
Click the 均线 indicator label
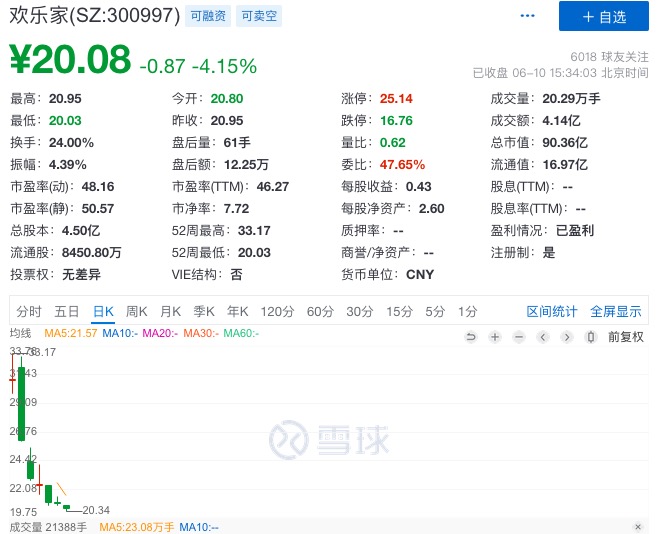point(21,333)
